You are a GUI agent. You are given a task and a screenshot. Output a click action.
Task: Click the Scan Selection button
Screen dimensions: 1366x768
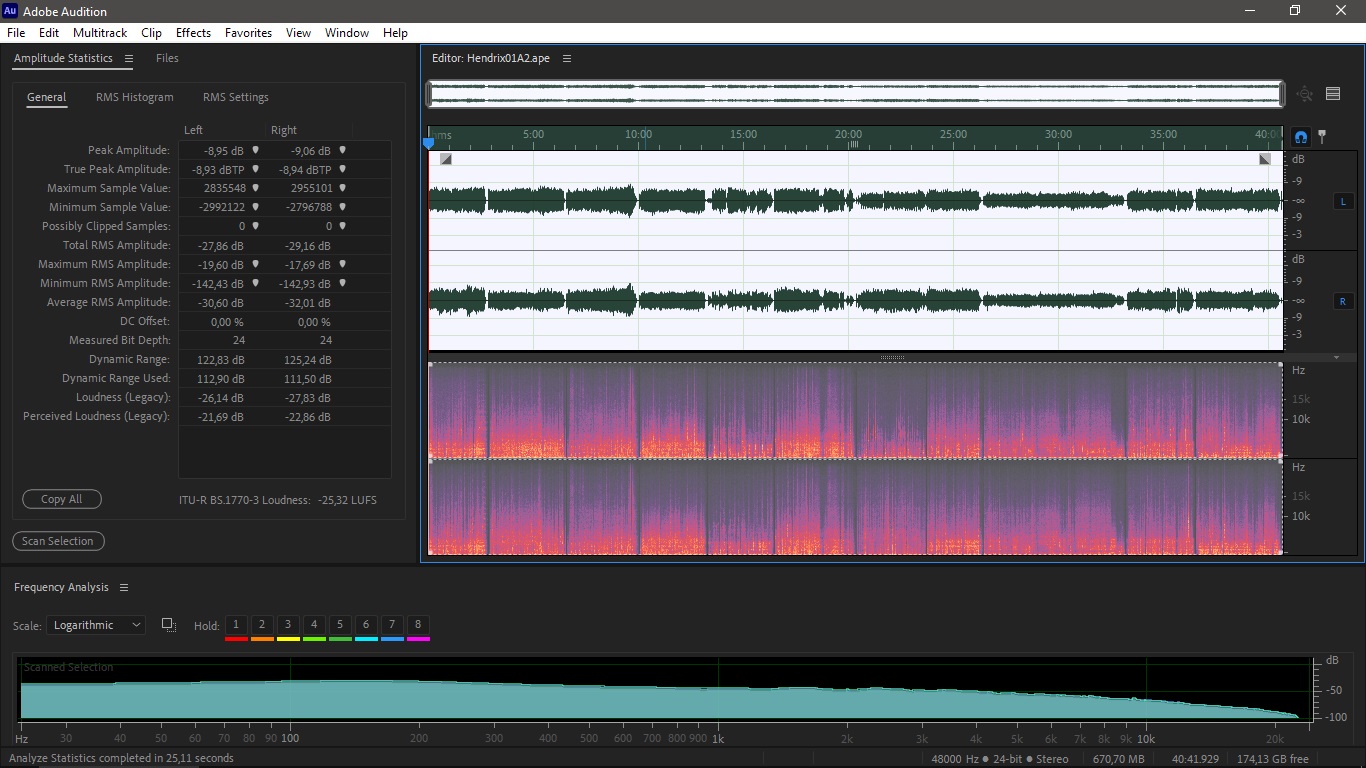click(58, 541)
